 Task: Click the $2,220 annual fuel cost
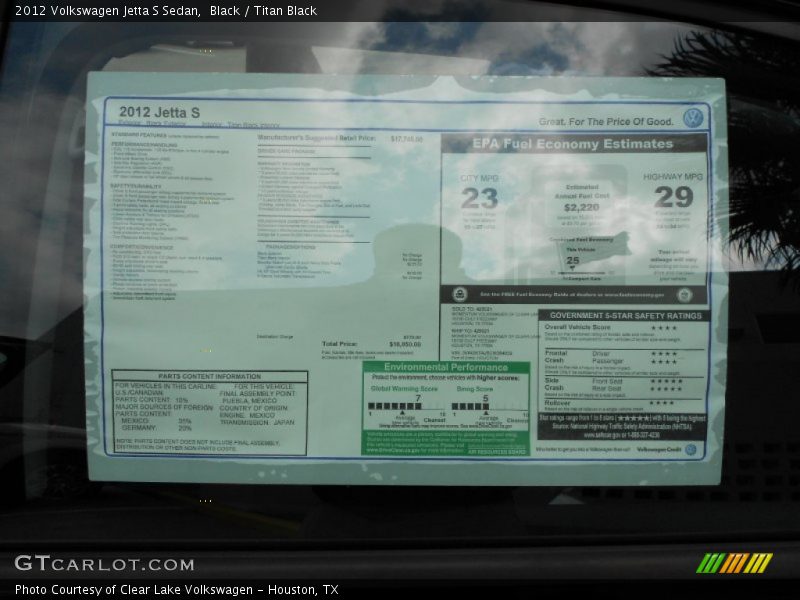tap(582, 207)
